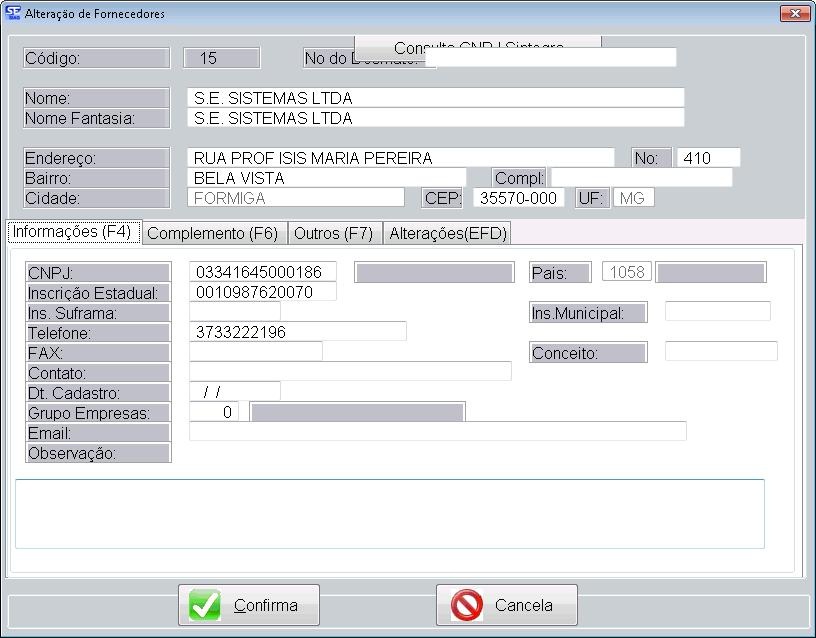Click the Consulta CNPJ / Sintegra button
Image resolution: width=816 pixels, height=638 pixels.
click(478, 43)
